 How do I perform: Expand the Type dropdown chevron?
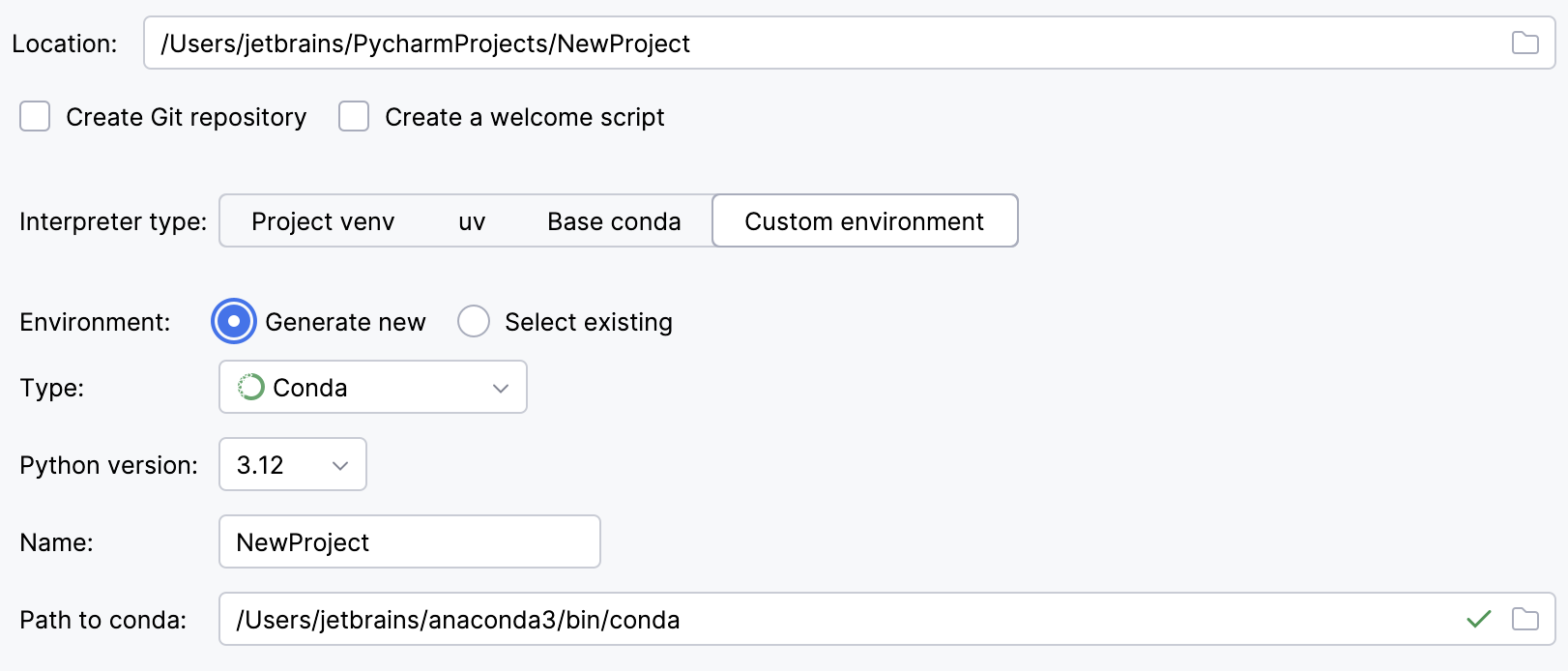coord(500,387)
